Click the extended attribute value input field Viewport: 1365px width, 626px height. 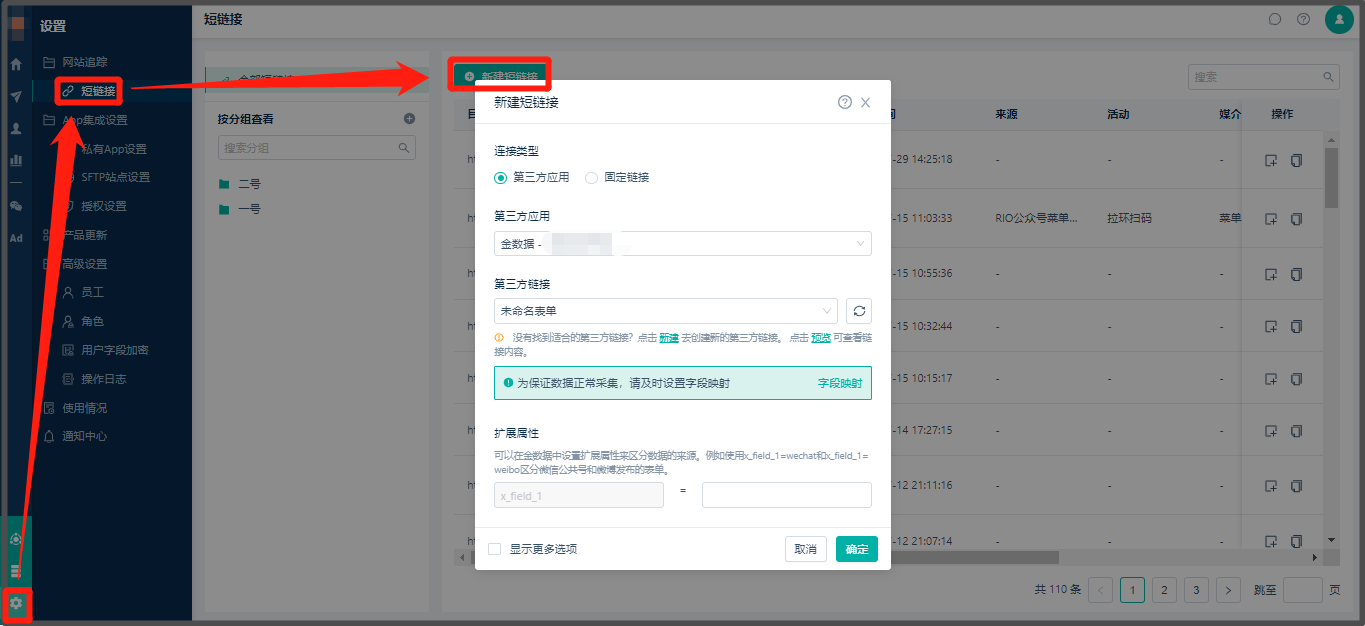pos(787,495)
